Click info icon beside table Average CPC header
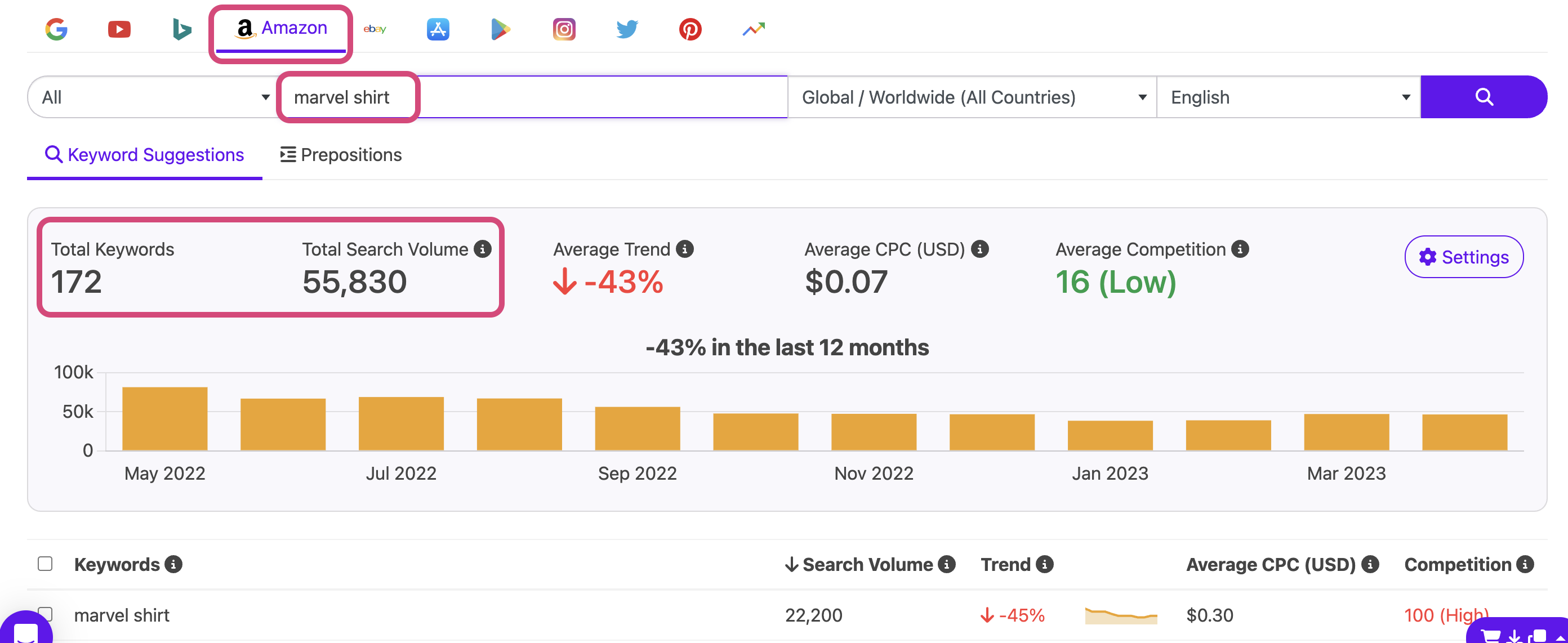This screenshot has height=643, width=1568. (1370, 564)
